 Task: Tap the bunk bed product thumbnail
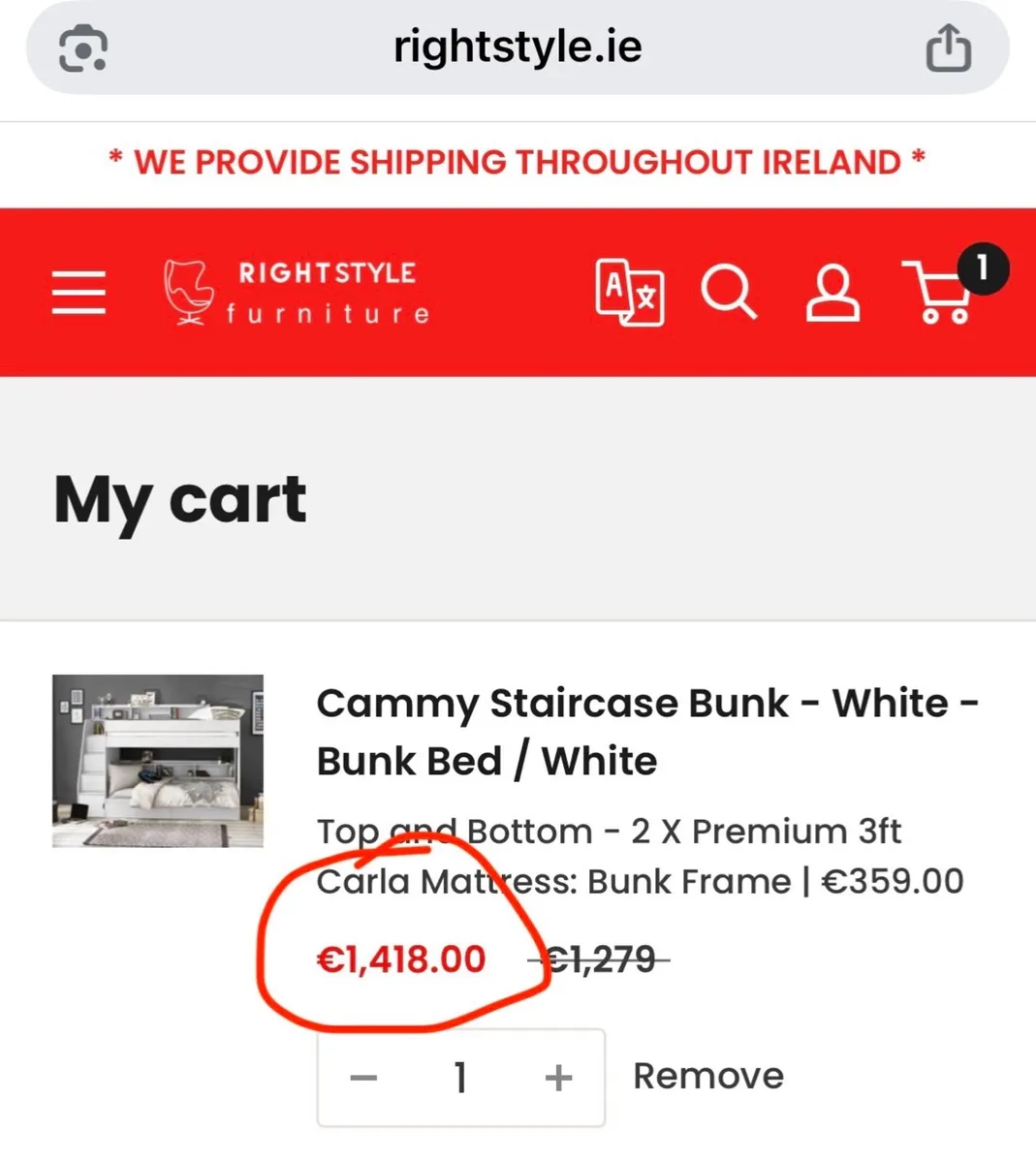158,761
